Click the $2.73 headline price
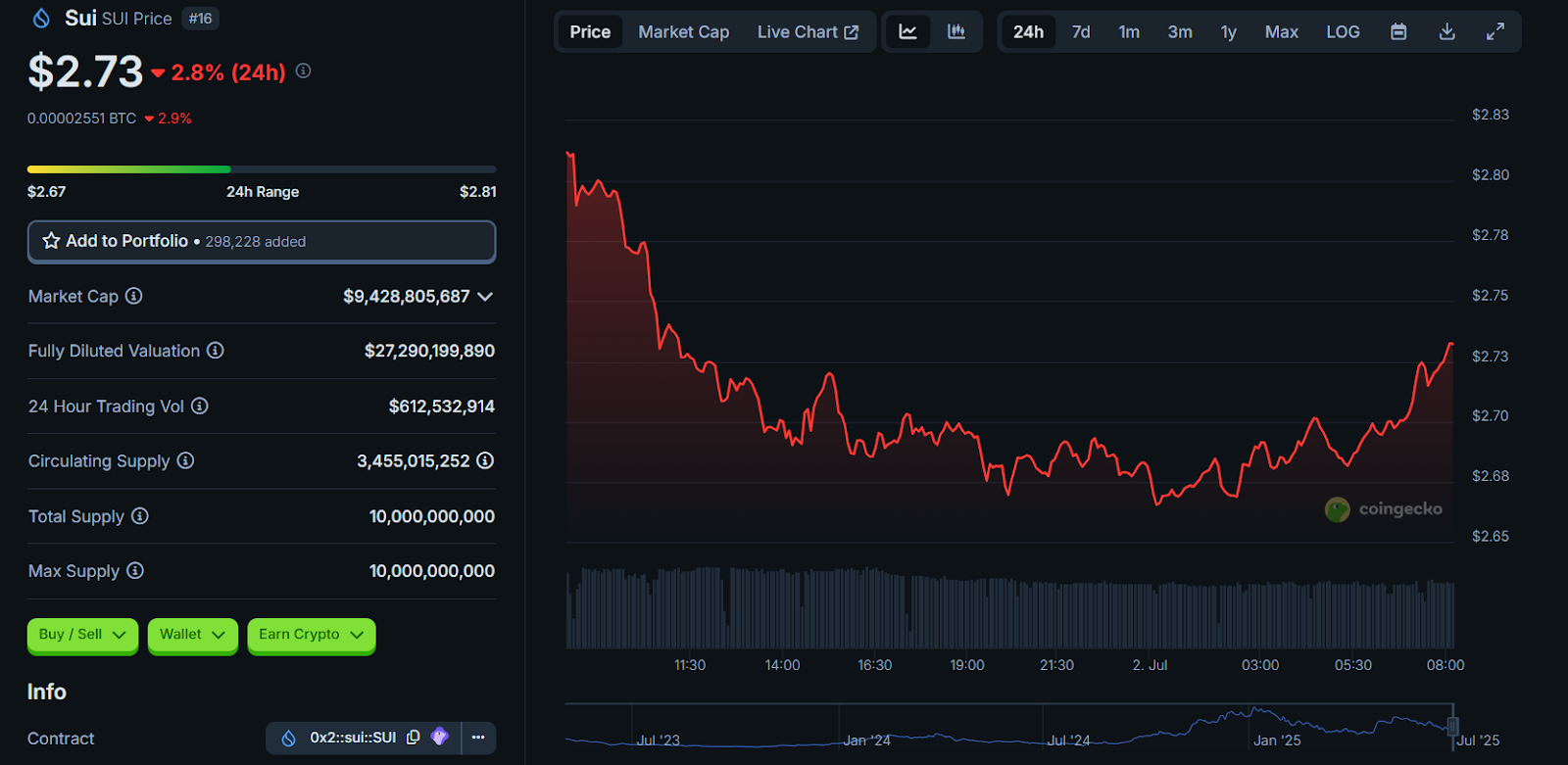 pyautogui.click(x=86, y=72)
